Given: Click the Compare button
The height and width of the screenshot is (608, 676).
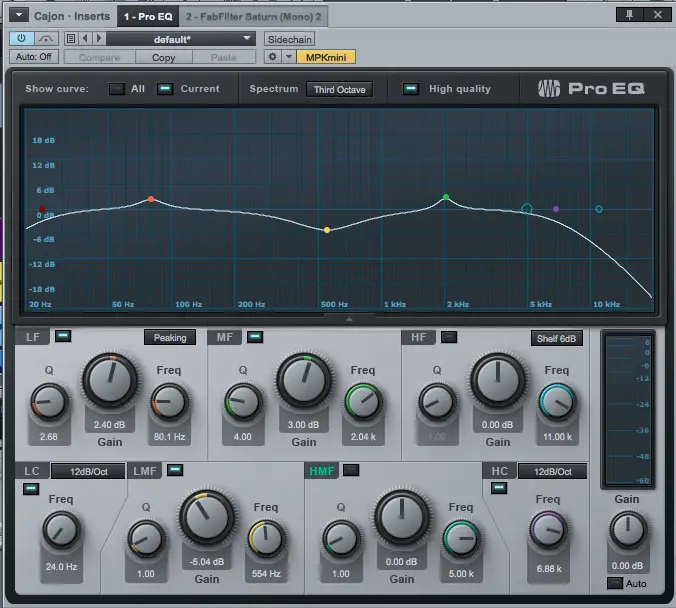Looking at the screenshot, I should point(100,57).
